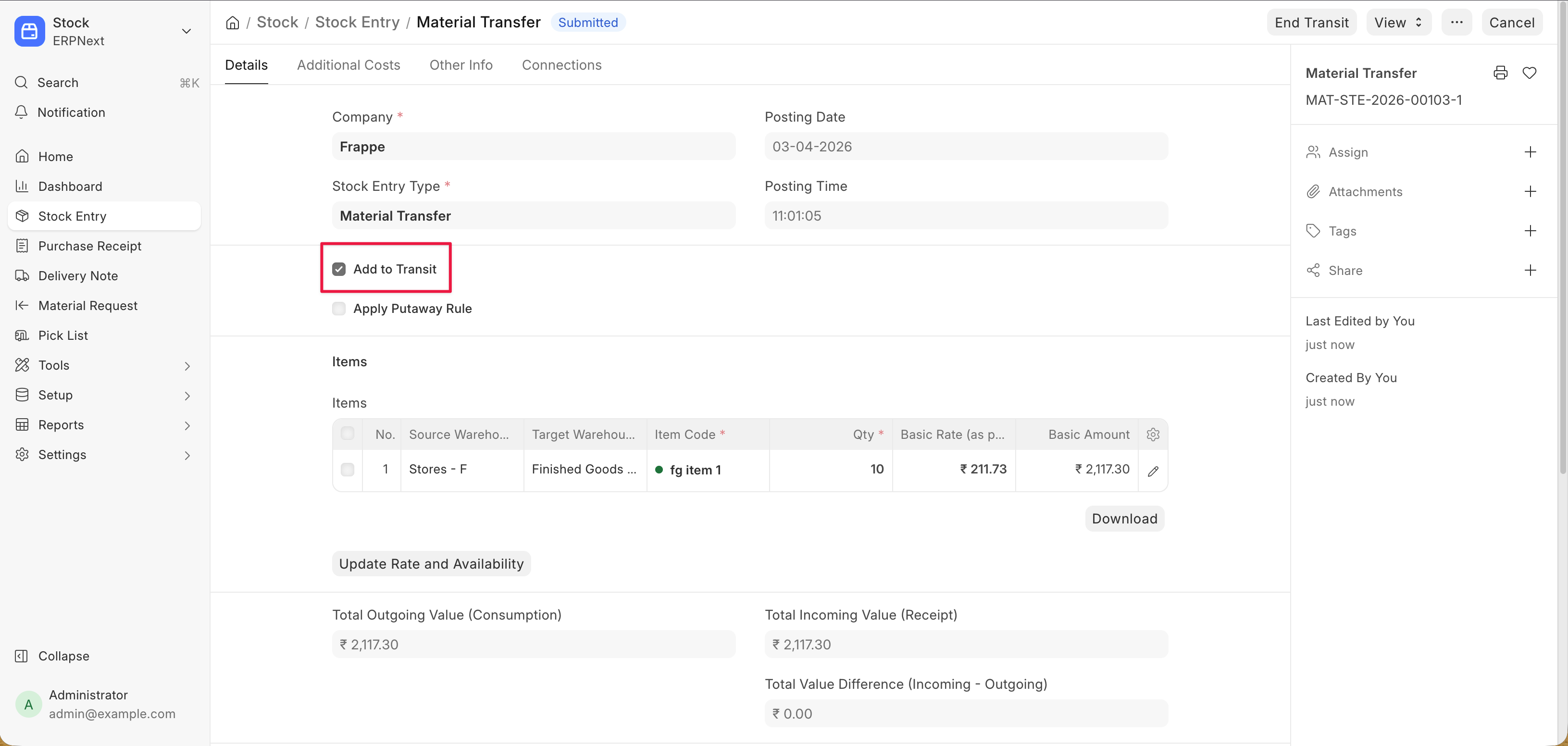Click the heart like icon
This screenshot has width=1568, height=746.
point(1529,73)
